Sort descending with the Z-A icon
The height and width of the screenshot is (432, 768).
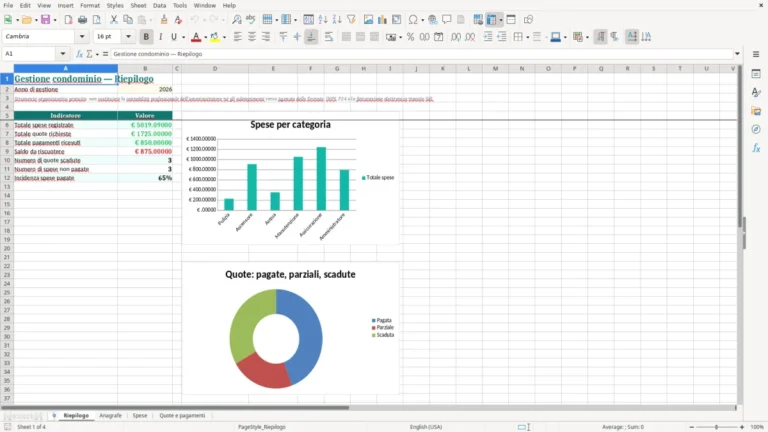pos(337,20)
